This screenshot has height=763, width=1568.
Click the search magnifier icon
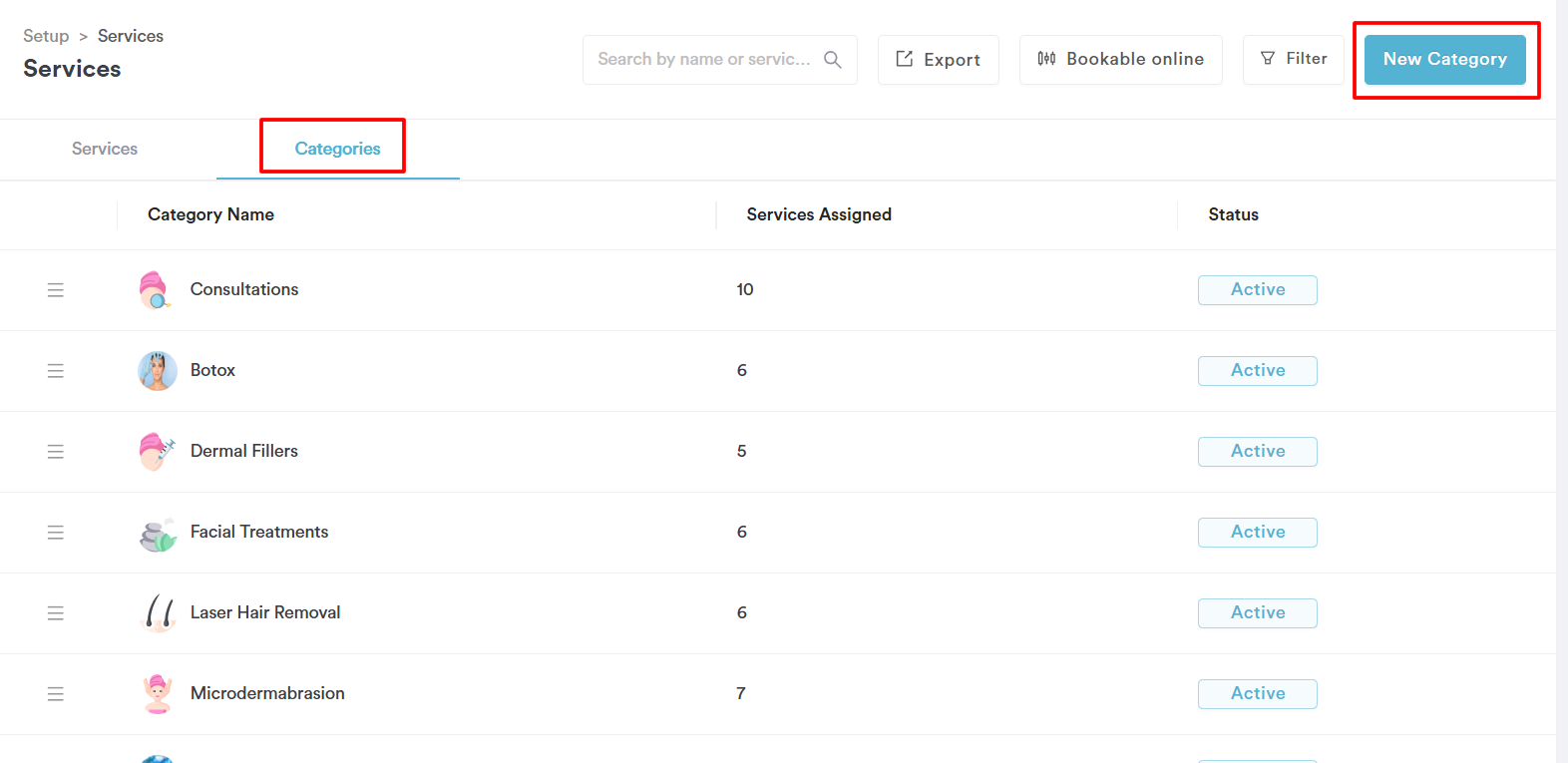pyautogui.click(x=833, y=60)
